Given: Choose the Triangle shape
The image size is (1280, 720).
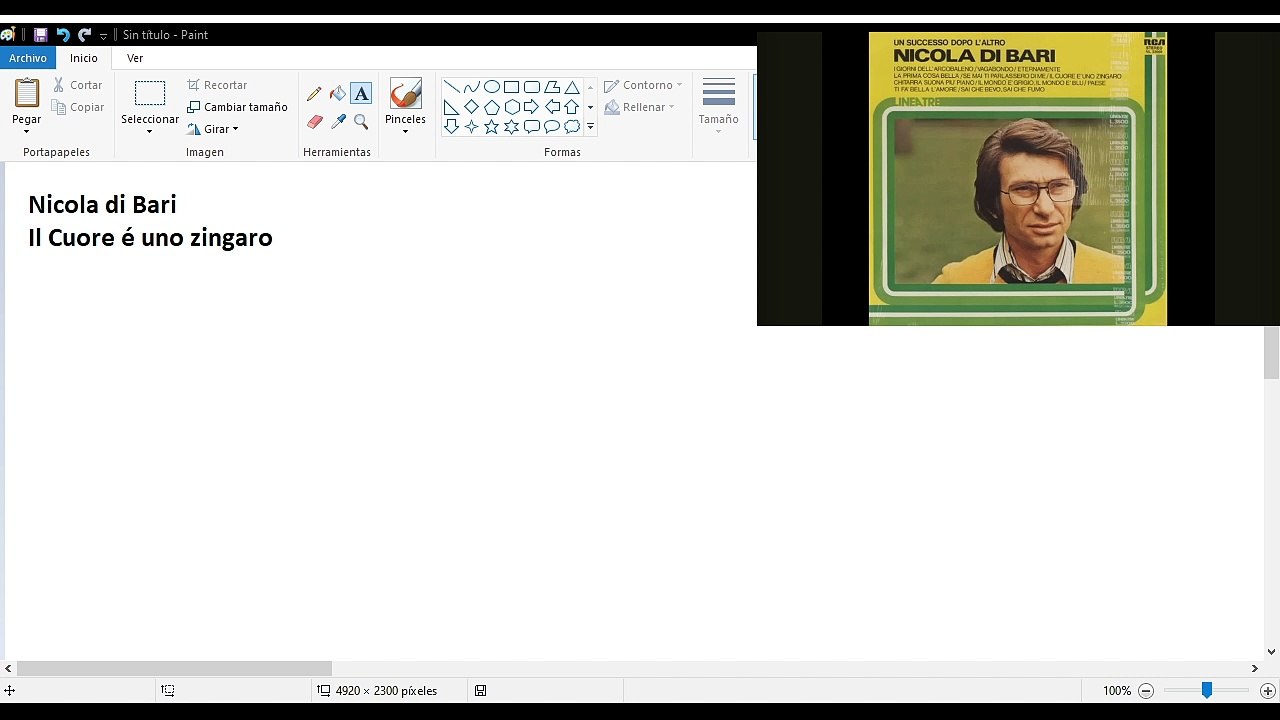Looking at the screenshot, I should click(572, 87).
